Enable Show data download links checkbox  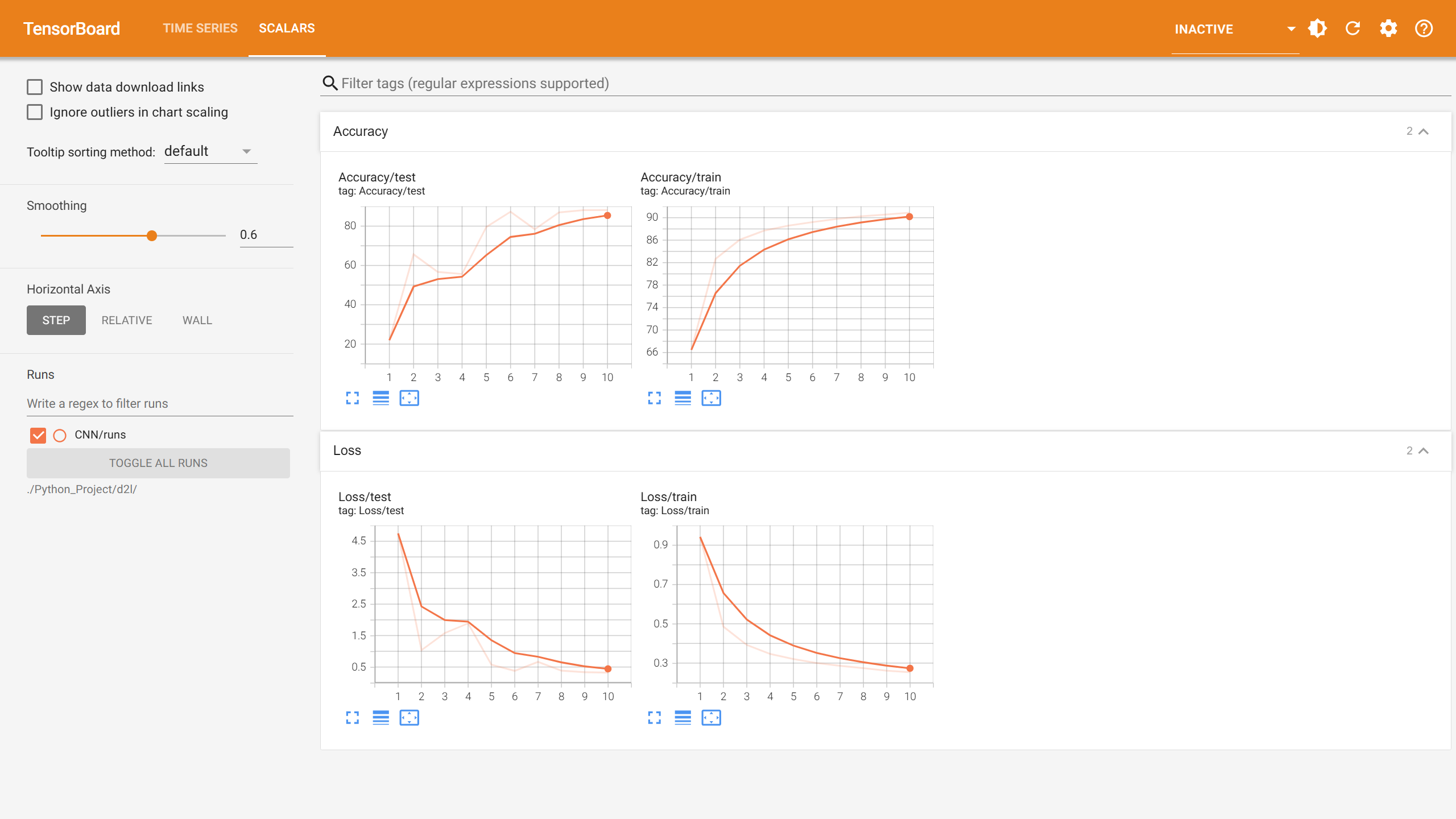(35, 87)
